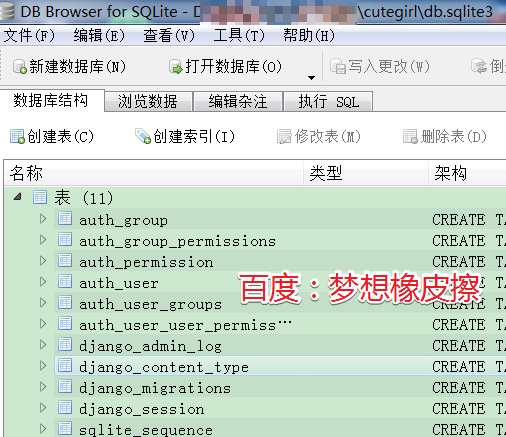Switch to the 编辑杂注 tab
The image size is (506, 437).
[x=238, y=101]
